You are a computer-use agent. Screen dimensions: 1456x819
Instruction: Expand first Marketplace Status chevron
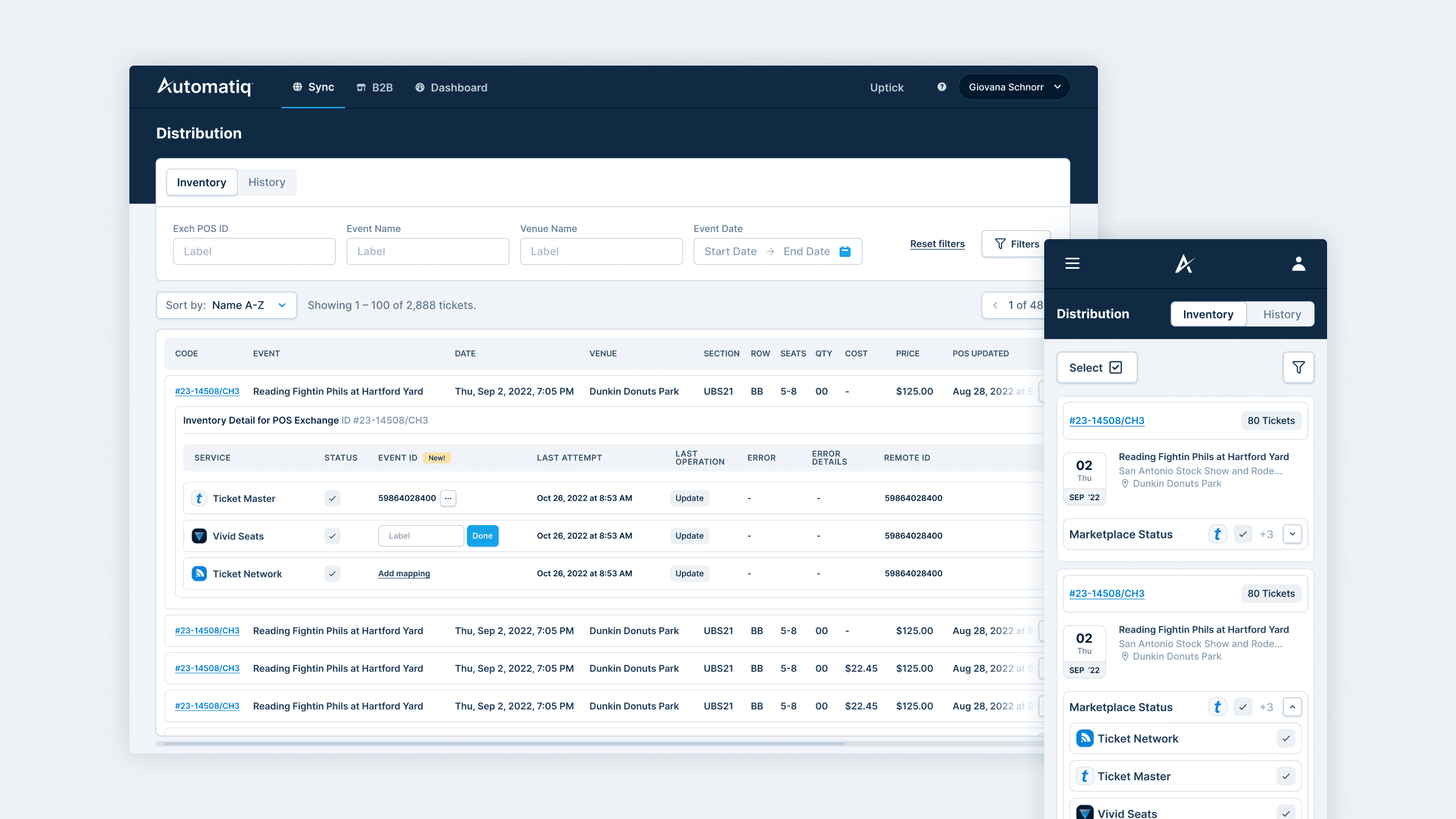(x=1292, y=534)
